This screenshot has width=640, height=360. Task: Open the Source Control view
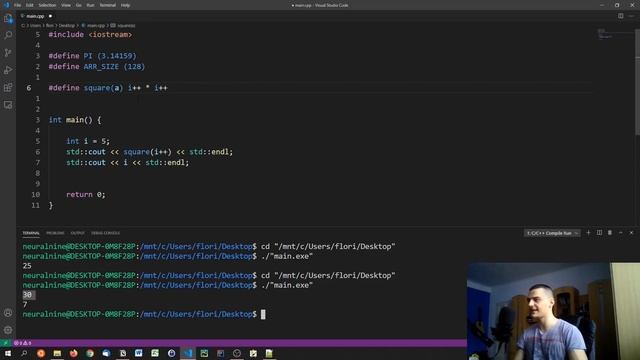8,53
